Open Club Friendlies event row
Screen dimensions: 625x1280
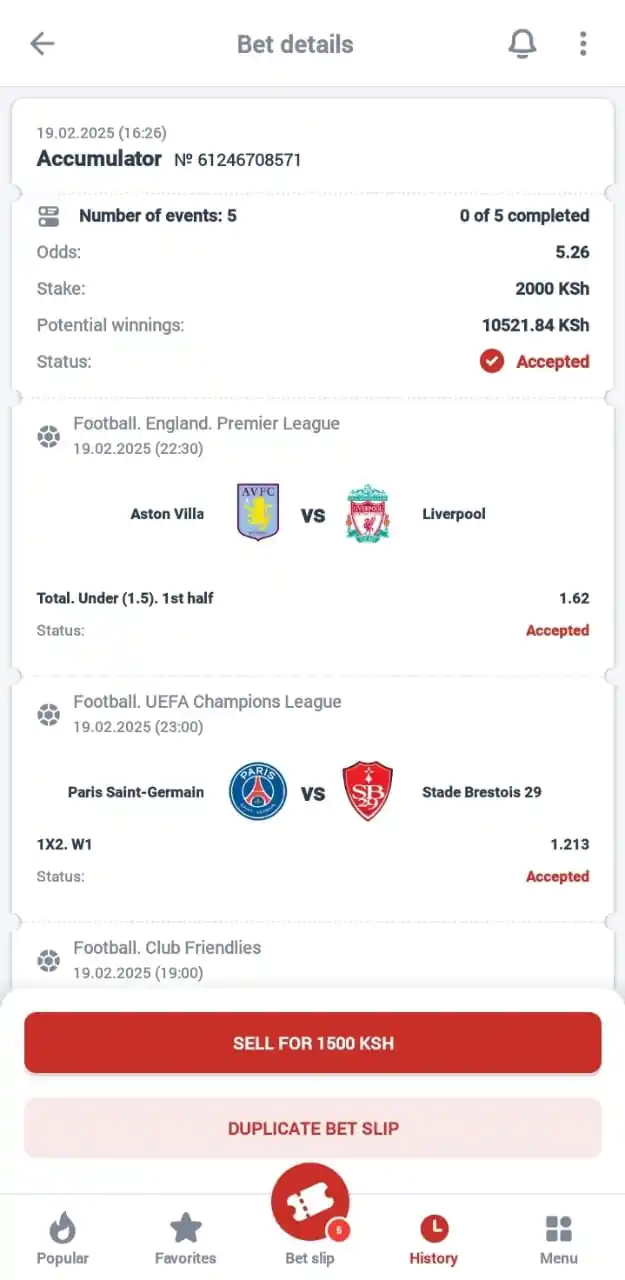pyautogui.click(x=313, y=959)
